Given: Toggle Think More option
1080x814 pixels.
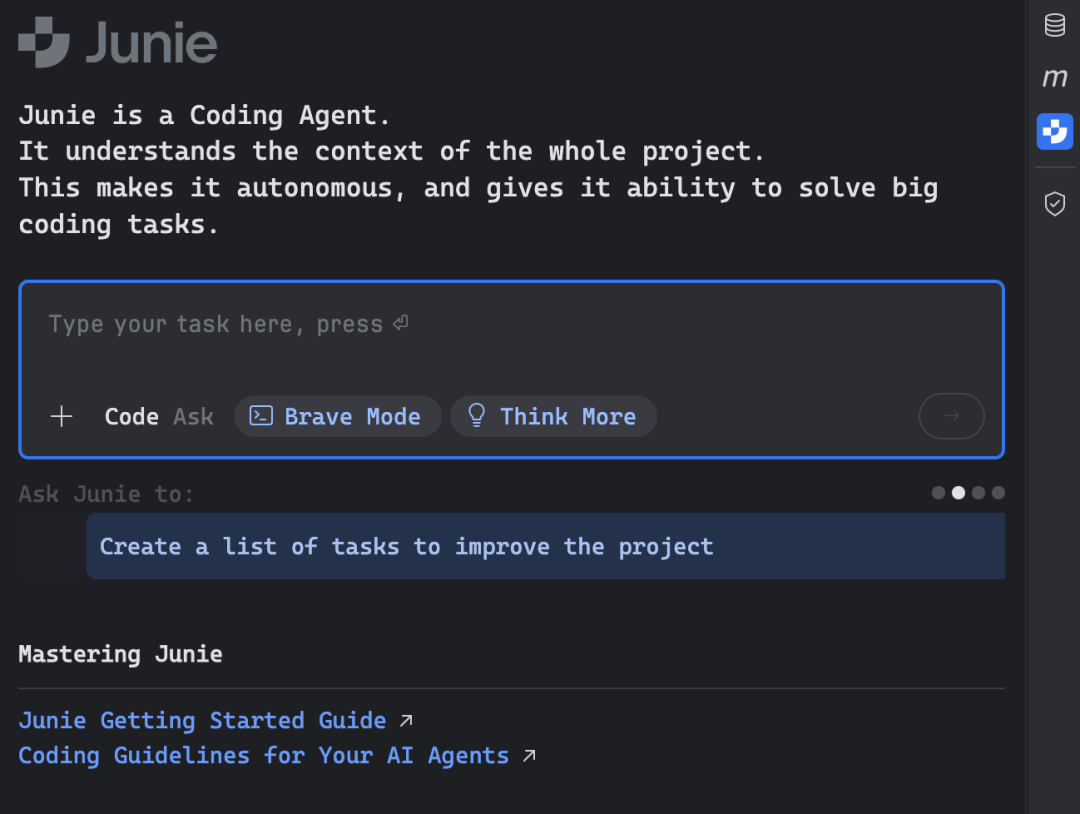Looking at the screenshot, I should [553, 416].
